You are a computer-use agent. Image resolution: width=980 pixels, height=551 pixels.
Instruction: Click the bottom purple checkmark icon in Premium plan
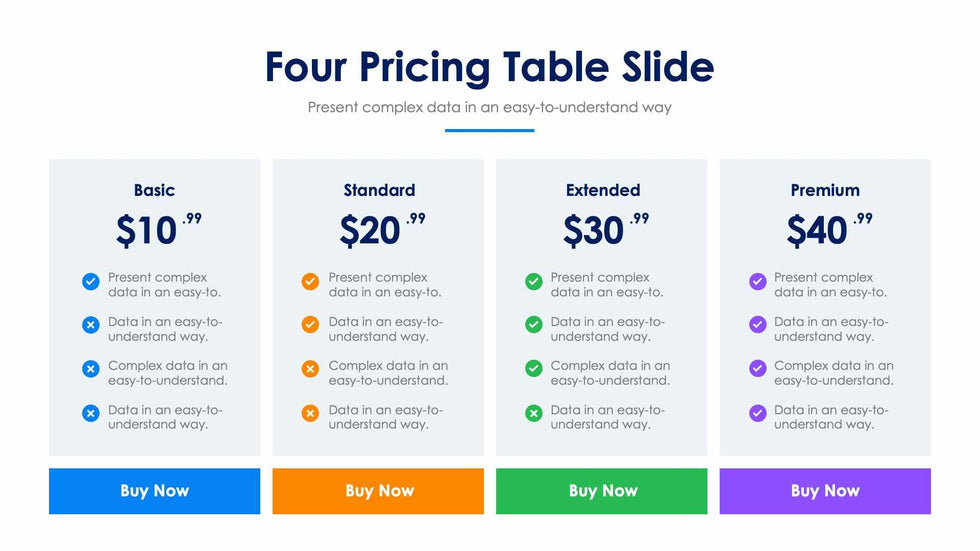[758, 413]
